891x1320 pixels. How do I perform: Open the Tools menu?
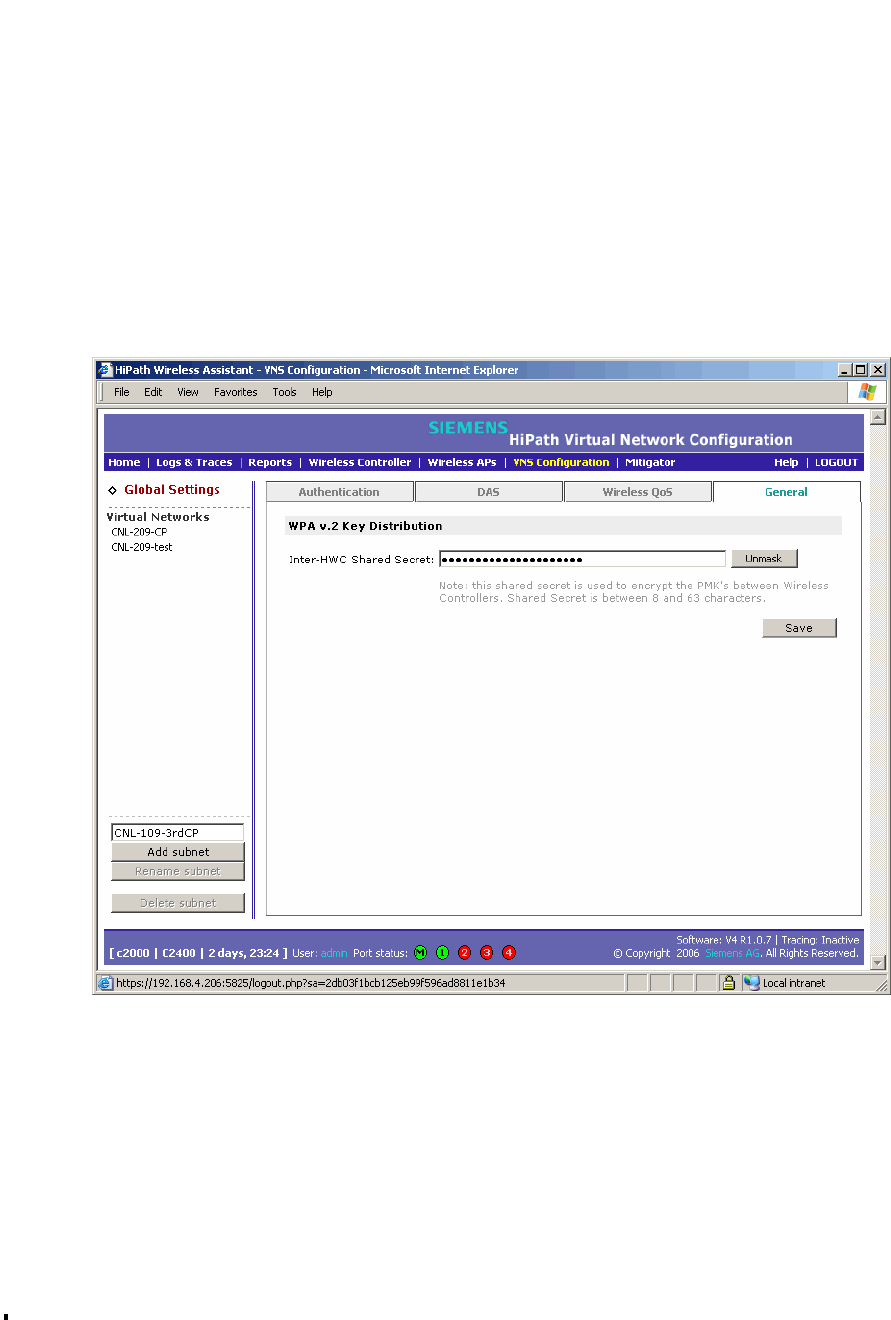(x=285, y=392)
